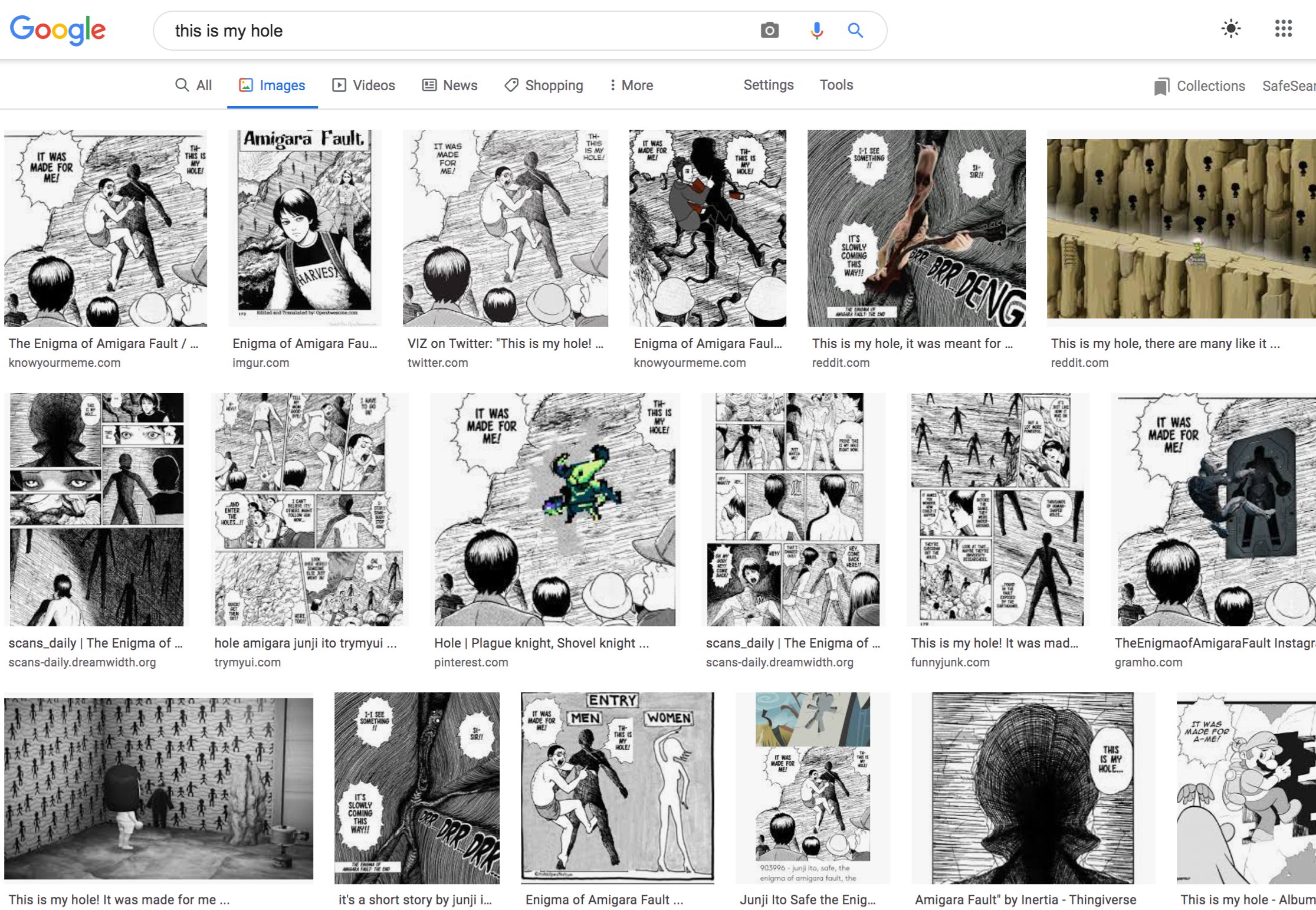
Task: Open search by image camera icon
Action: pos(769,30)
